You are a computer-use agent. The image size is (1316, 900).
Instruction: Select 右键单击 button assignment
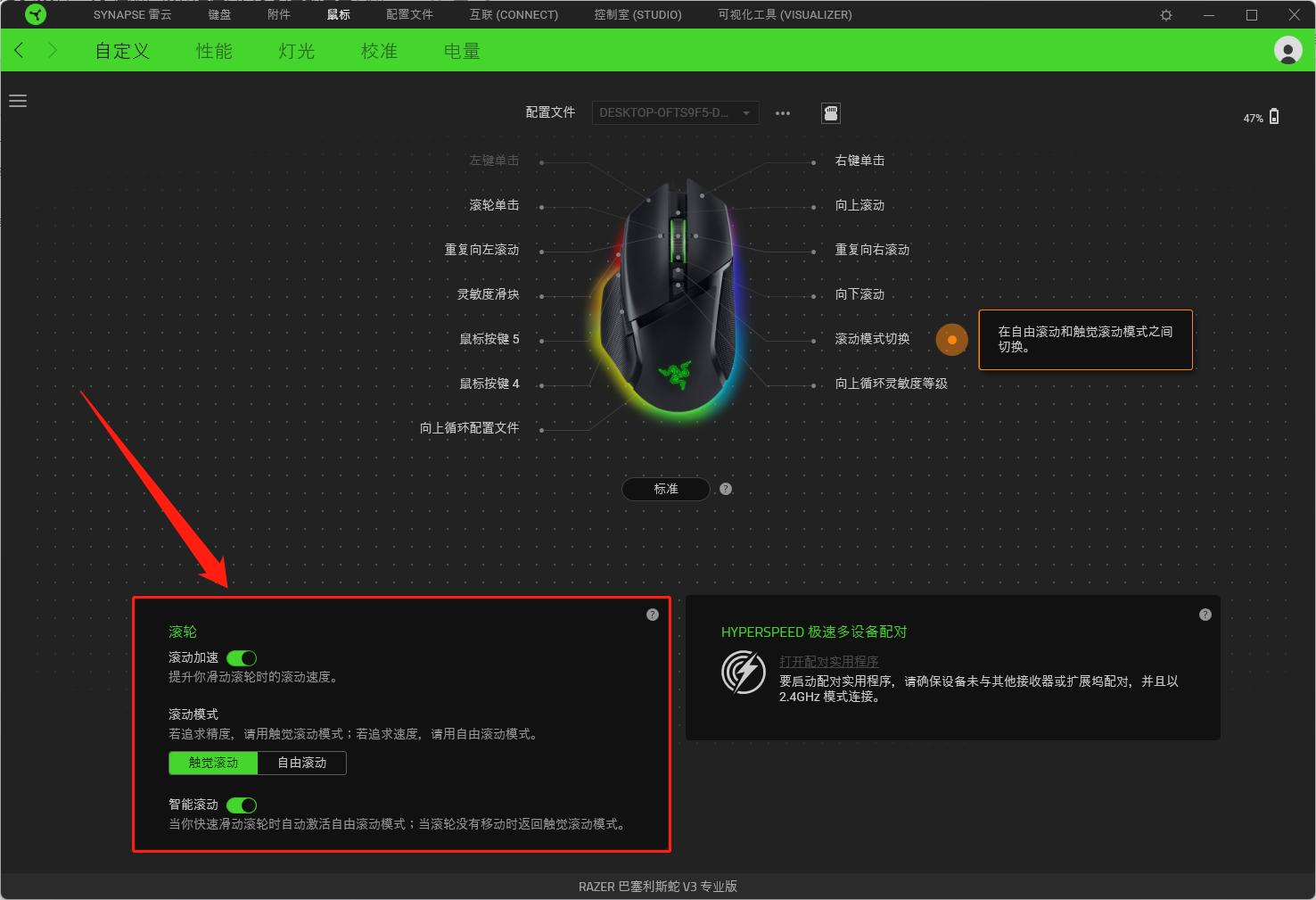860,161
